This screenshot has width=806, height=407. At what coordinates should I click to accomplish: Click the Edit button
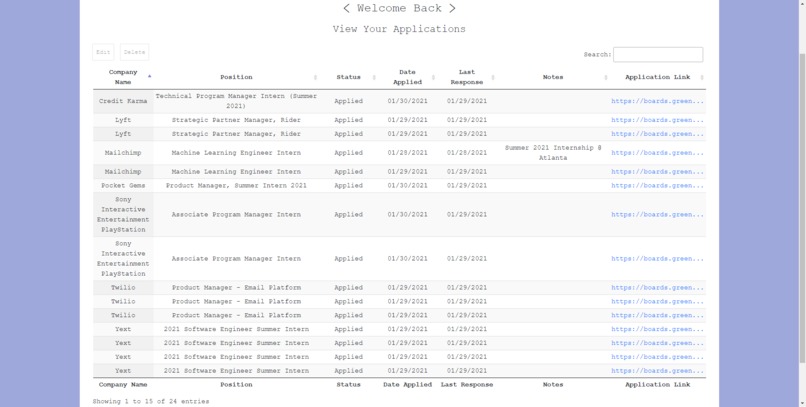pos(103,52)
